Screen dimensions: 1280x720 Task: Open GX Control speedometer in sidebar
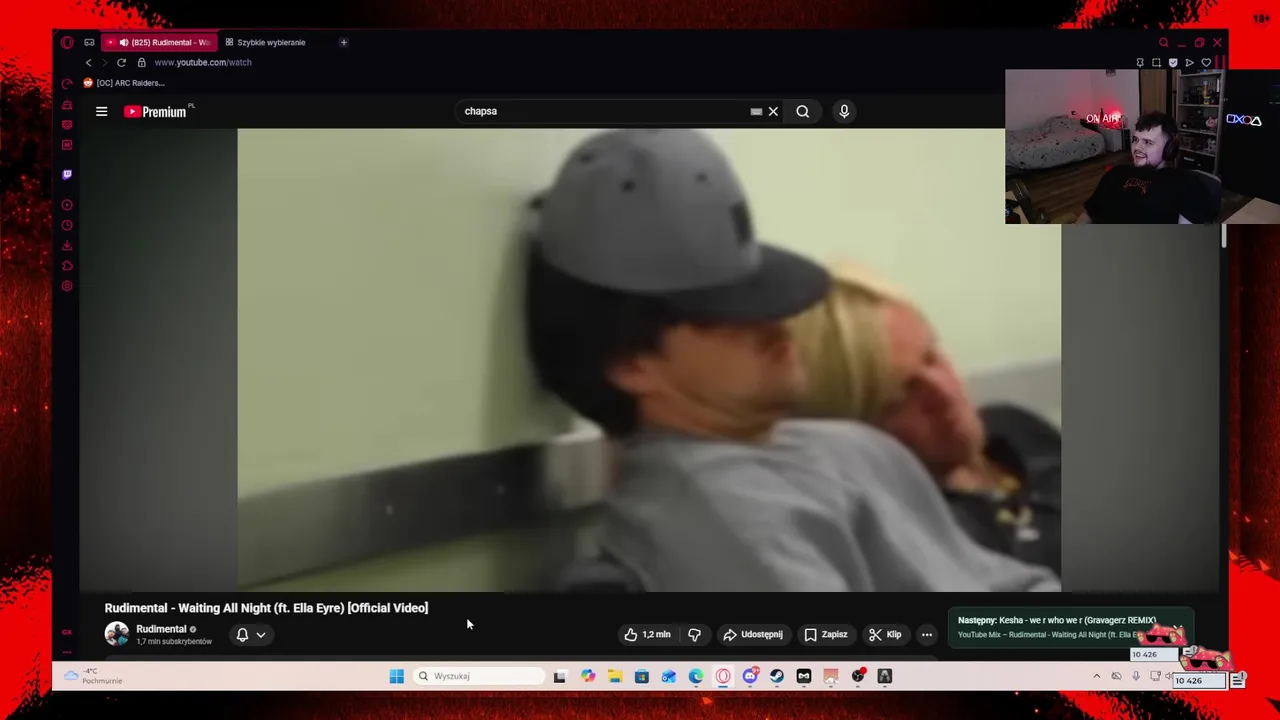pyautogui.click(x=67, y=83)
